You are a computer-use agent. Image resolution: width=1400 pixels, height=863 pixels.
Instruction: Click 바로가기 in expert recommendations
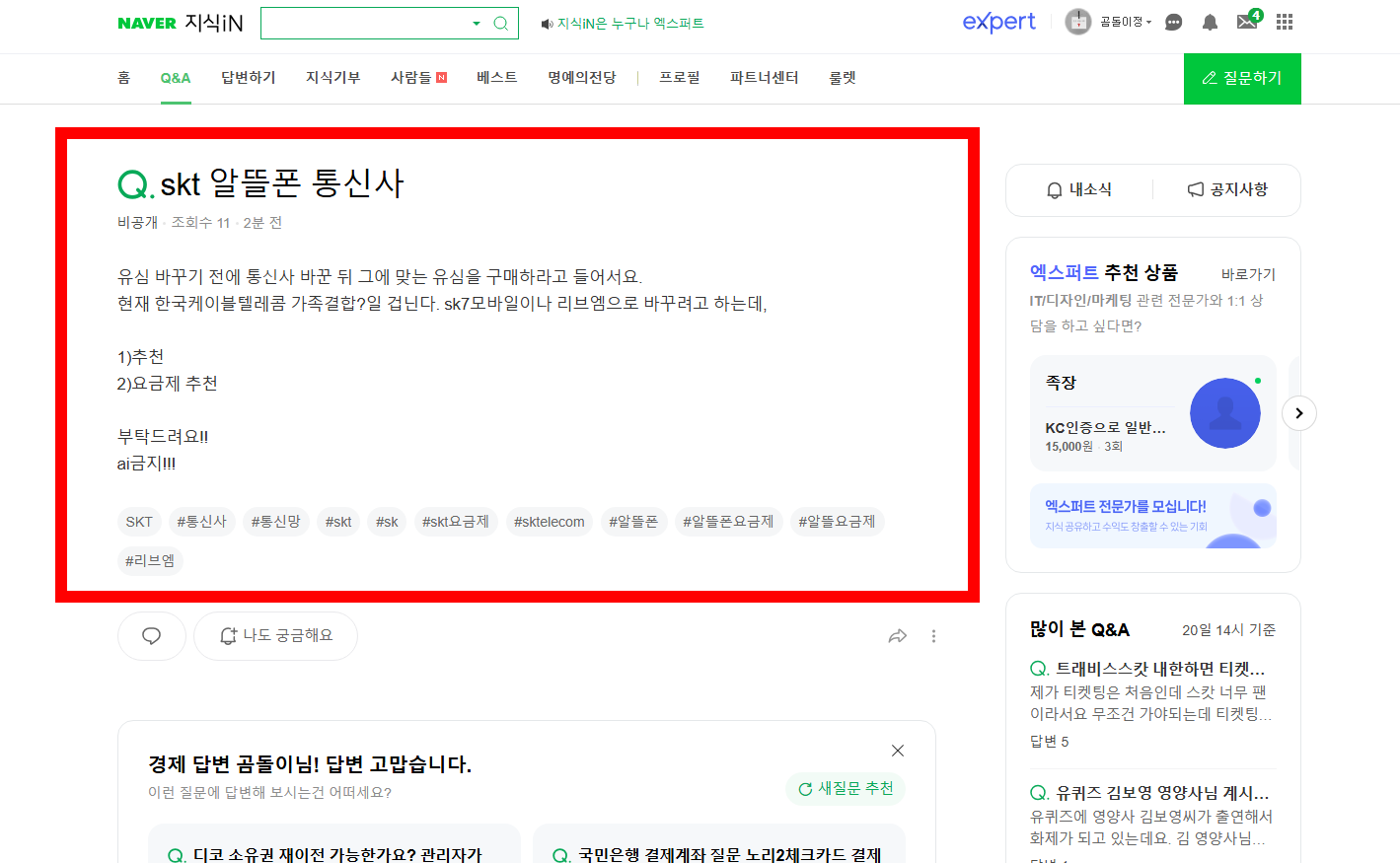(1248, 274)
